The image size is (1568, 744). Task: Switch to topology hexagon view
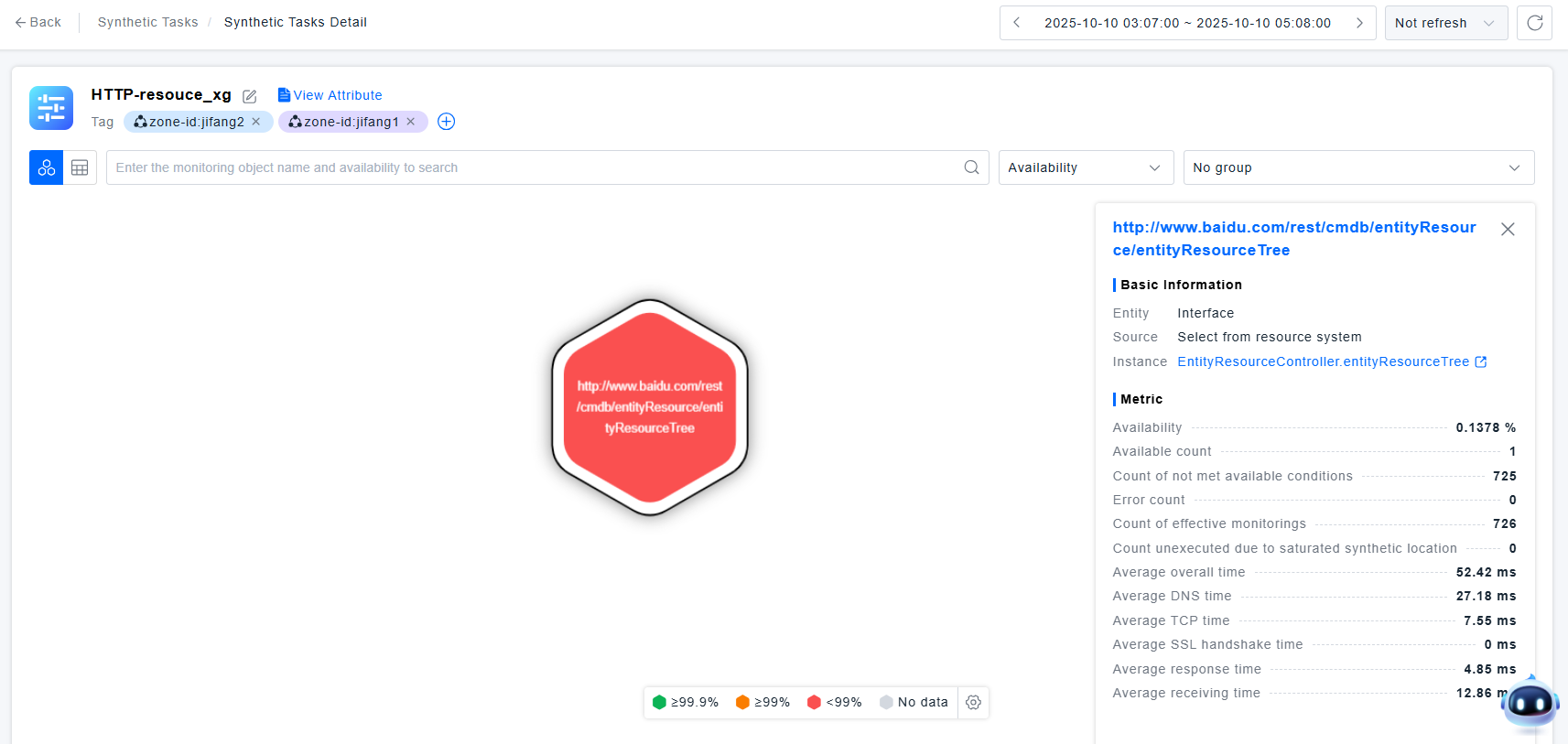46,167
